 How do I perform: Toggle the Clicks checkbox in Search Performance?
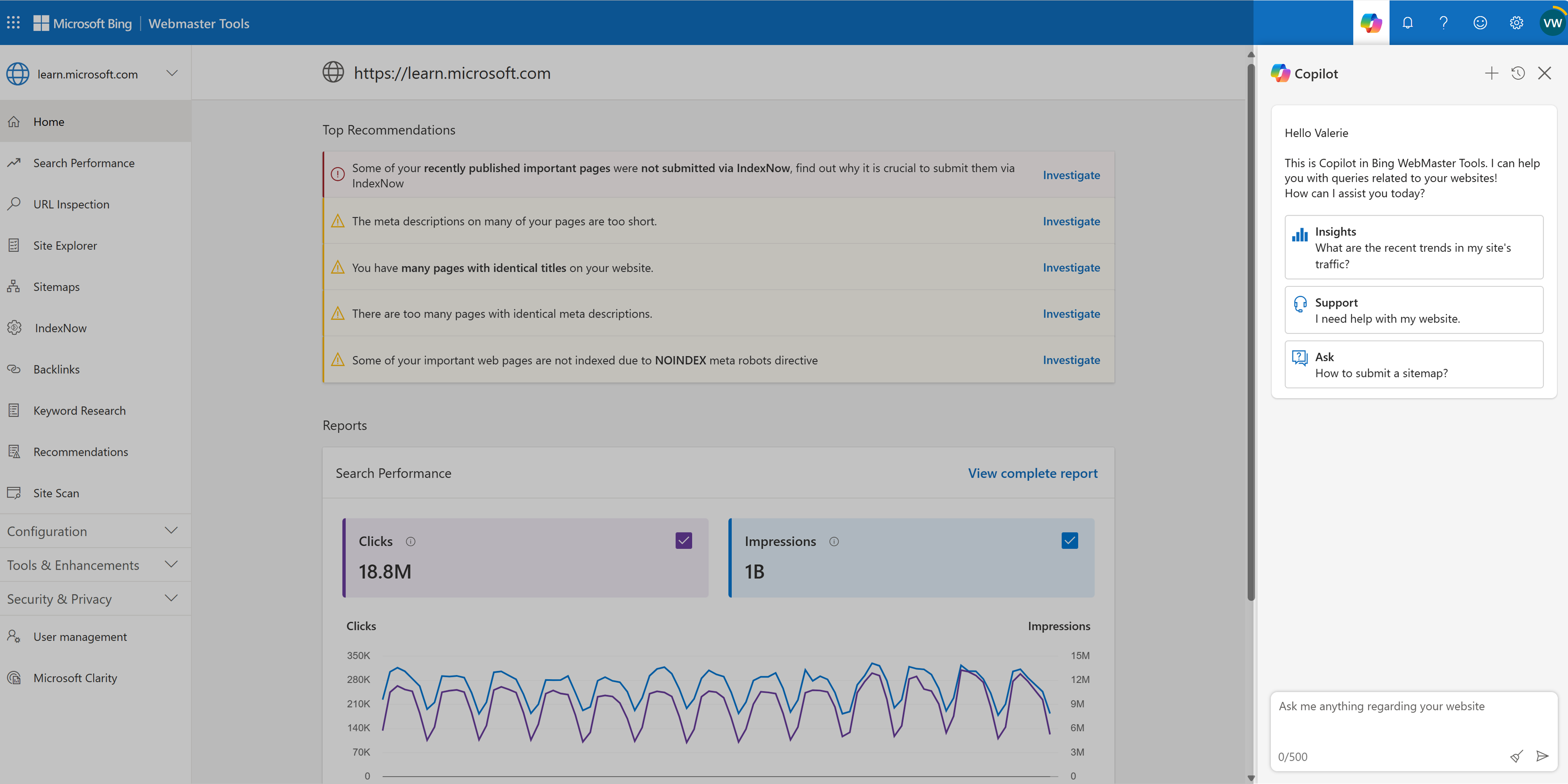coord(684,540)
